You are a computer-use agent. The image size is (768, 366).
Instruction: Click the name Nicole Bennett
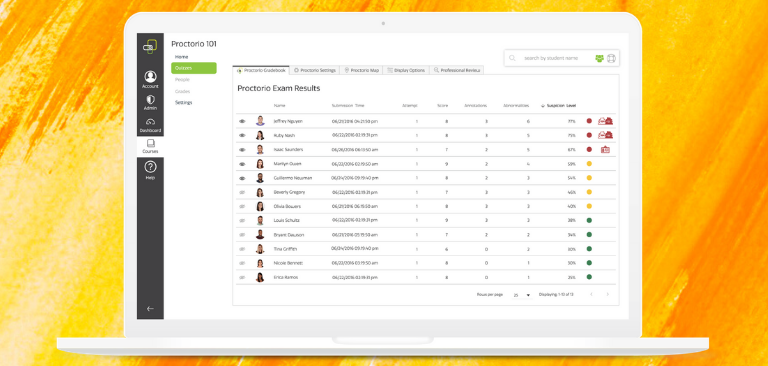(288, 264)
